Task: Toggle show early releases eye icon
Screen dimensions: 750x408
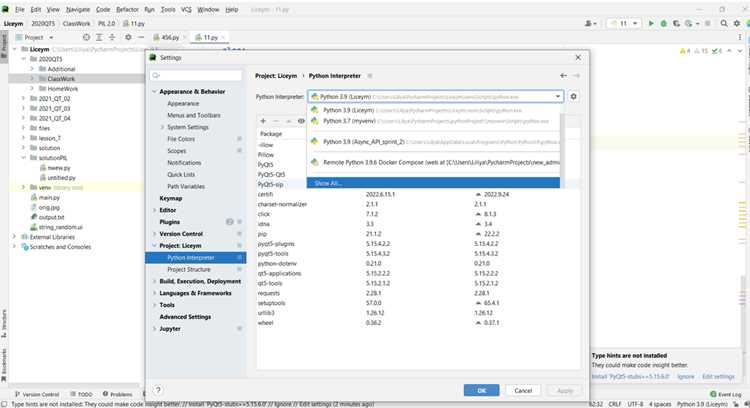Action: pyautogui.click(x=301, y=121)
